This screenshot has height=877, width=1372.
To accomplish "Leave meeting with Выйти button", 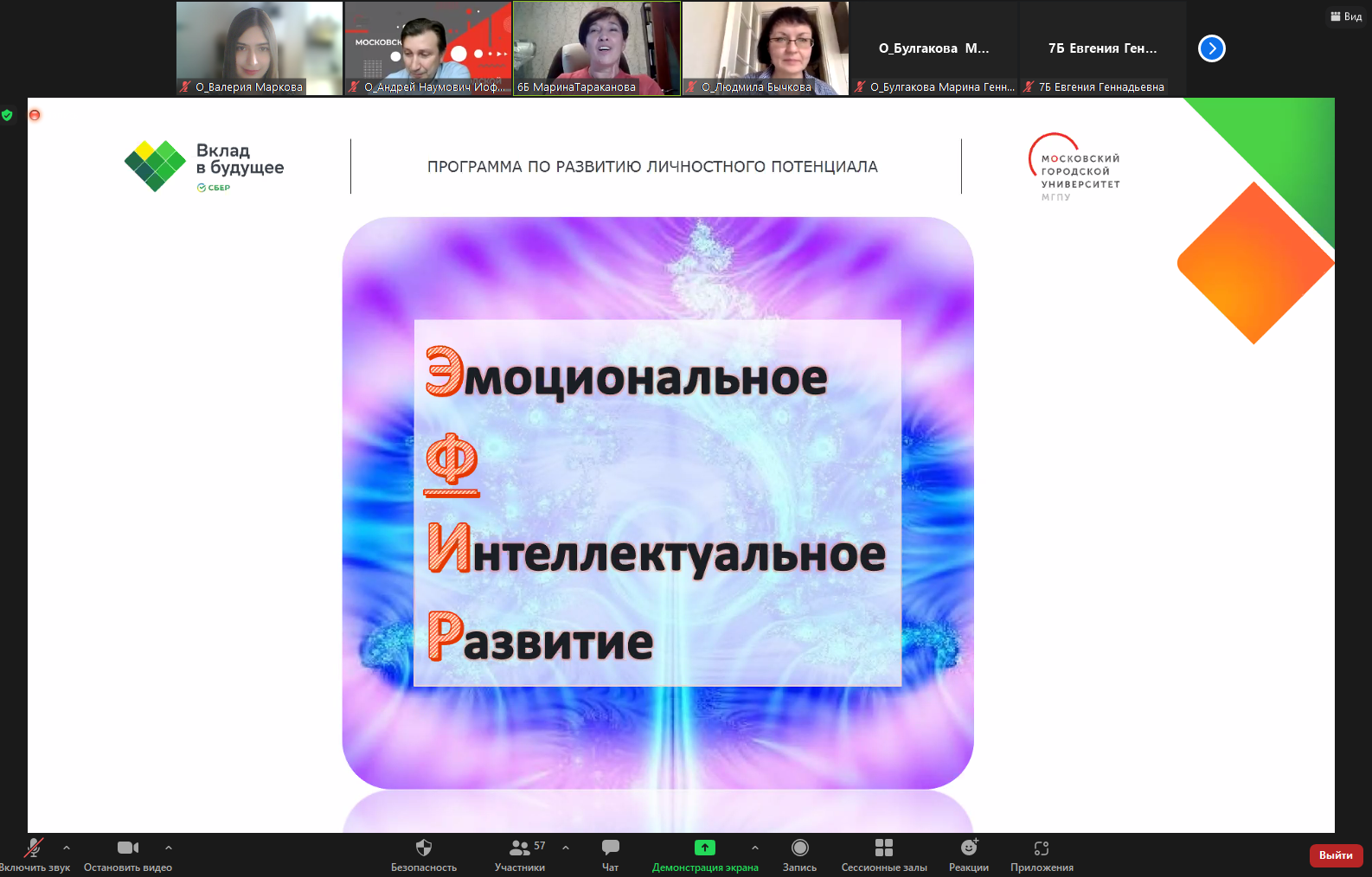I will (1337, 855).
